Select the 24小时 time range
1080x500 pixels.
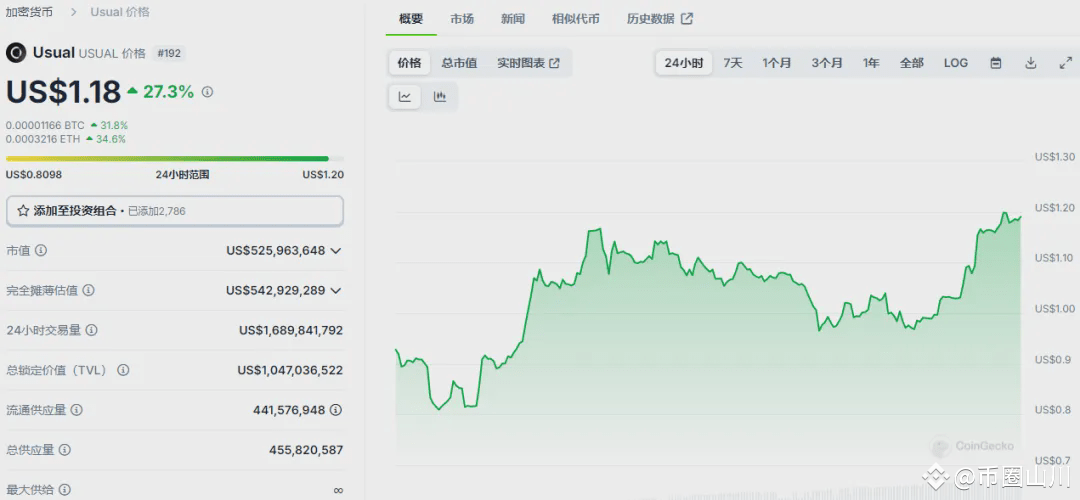[684, 63]
